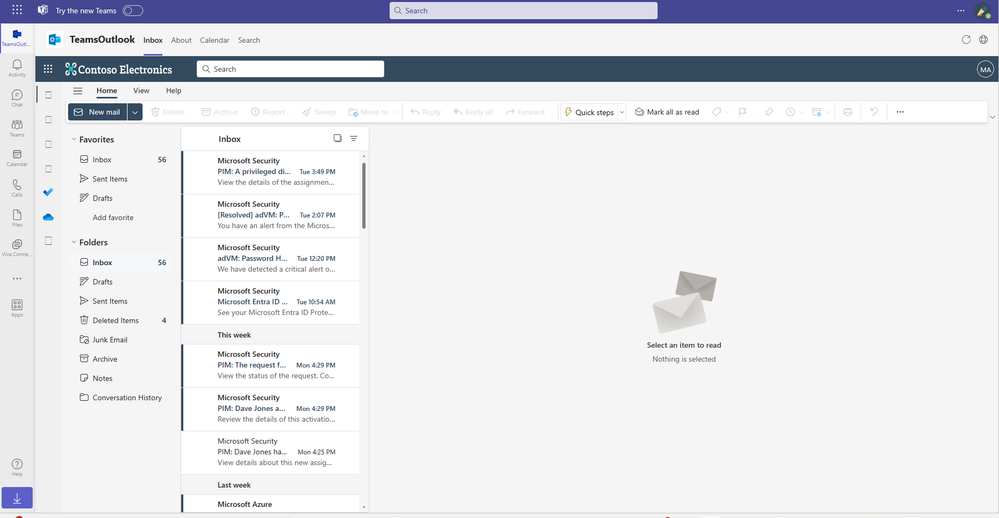Open Outlook app launcher waffle
999x518 pixels.
(x=48, y=69)
